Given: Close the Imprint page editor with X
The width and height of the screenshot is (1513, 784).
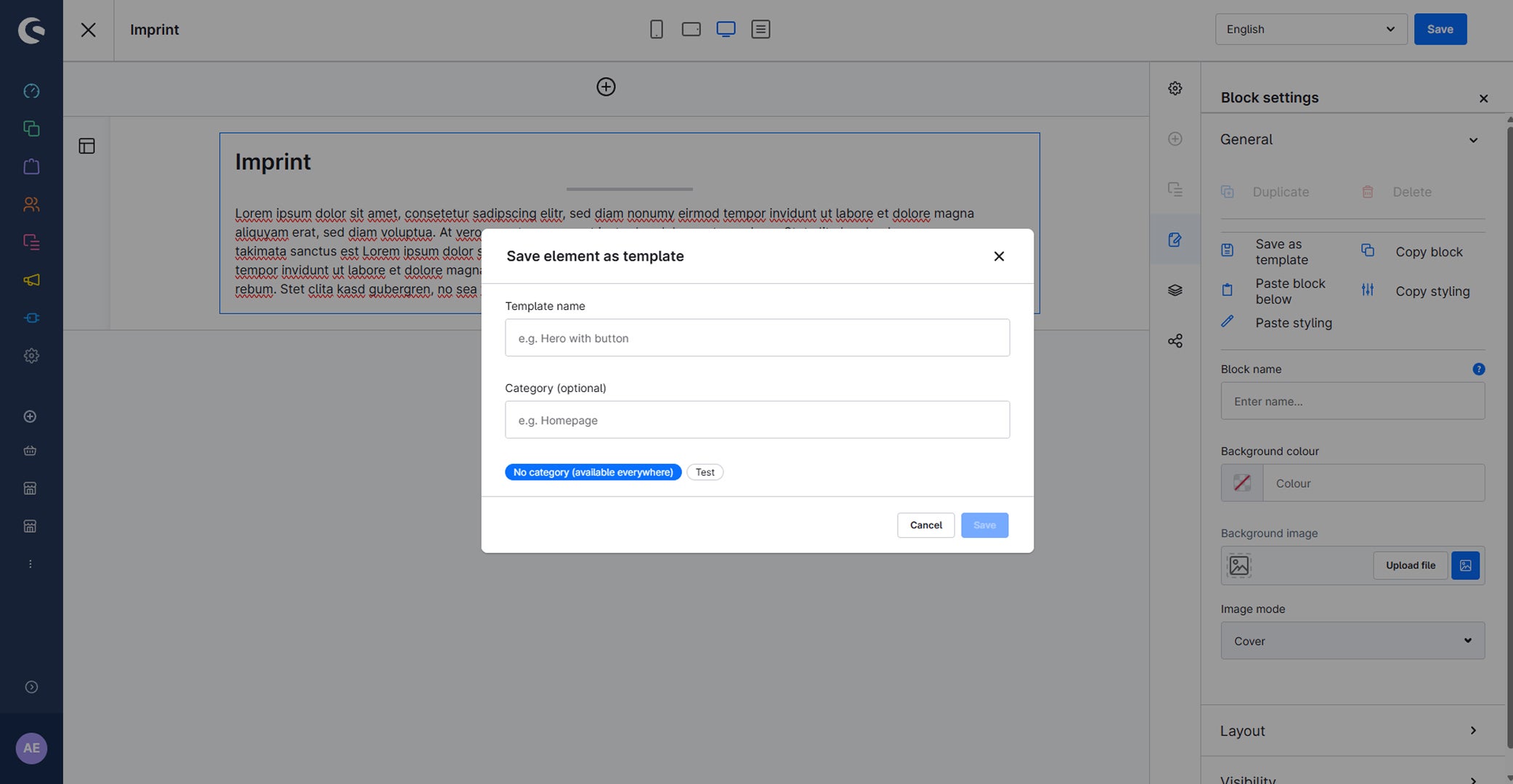Looking at the screenshot, I should pyautogui.click(x=88, y=30).
